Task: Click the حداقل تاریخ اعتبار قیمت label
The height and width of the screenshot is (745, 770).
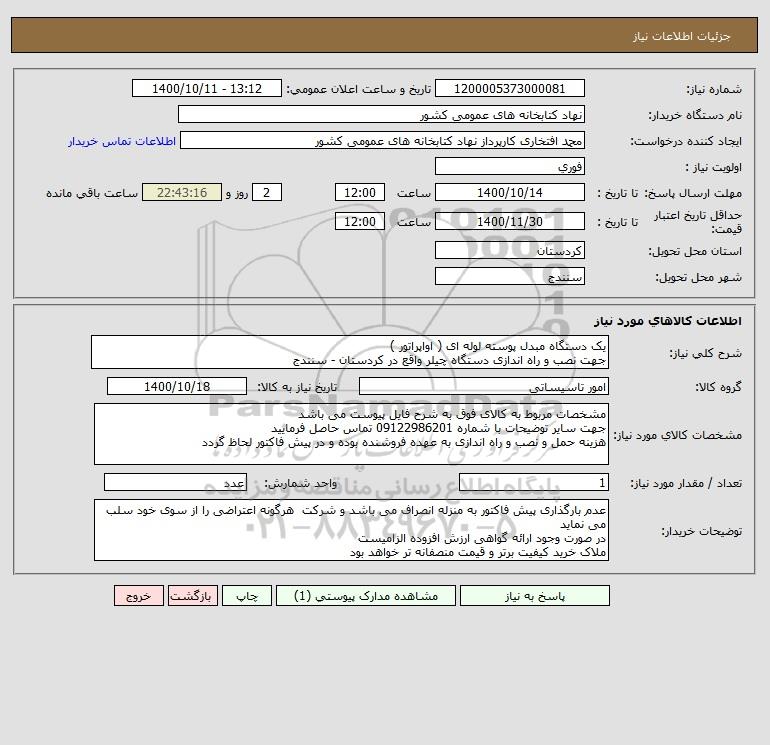Action: click(697, 222)
